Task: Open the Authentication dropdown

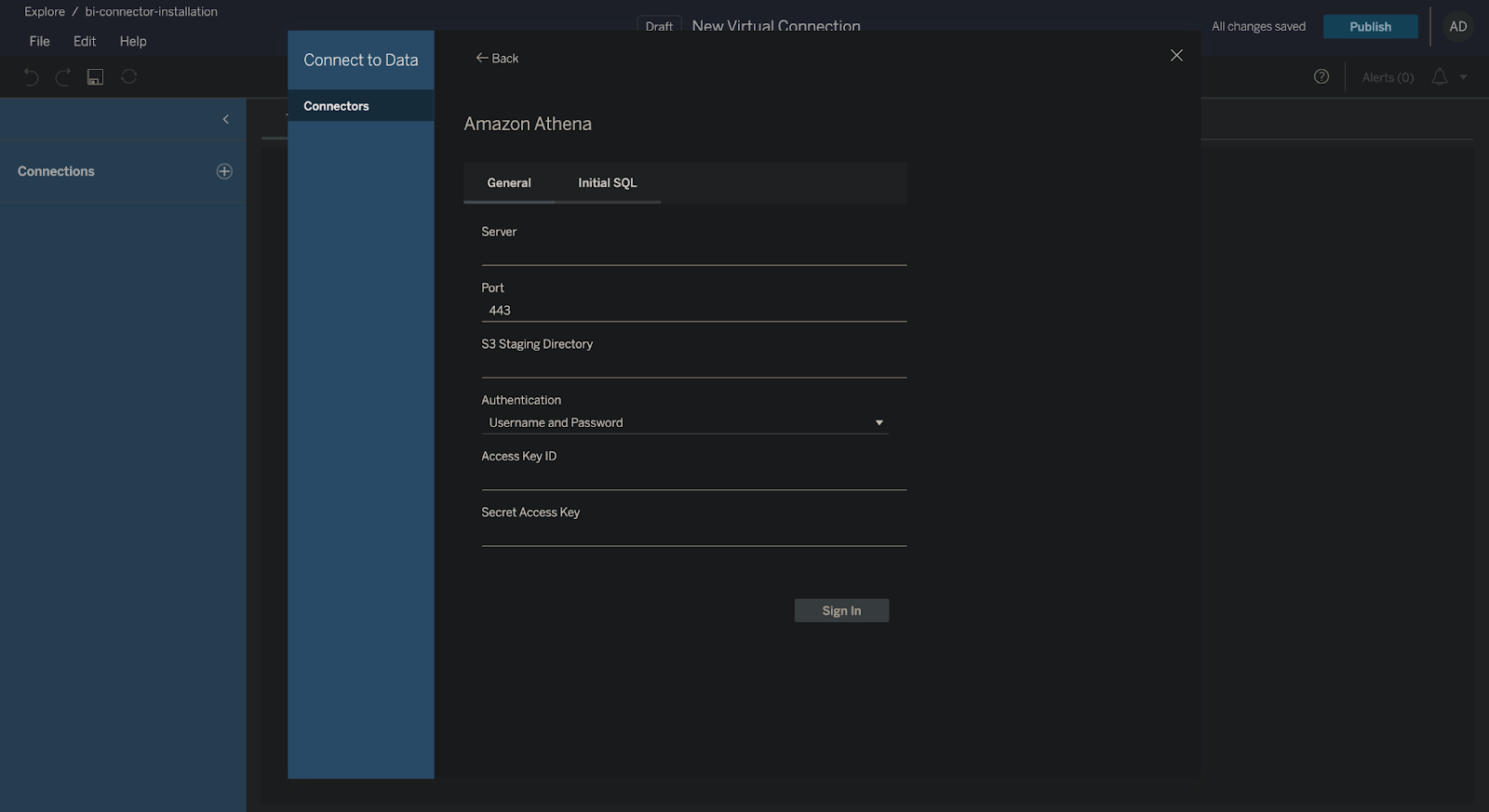Action: 685,422
